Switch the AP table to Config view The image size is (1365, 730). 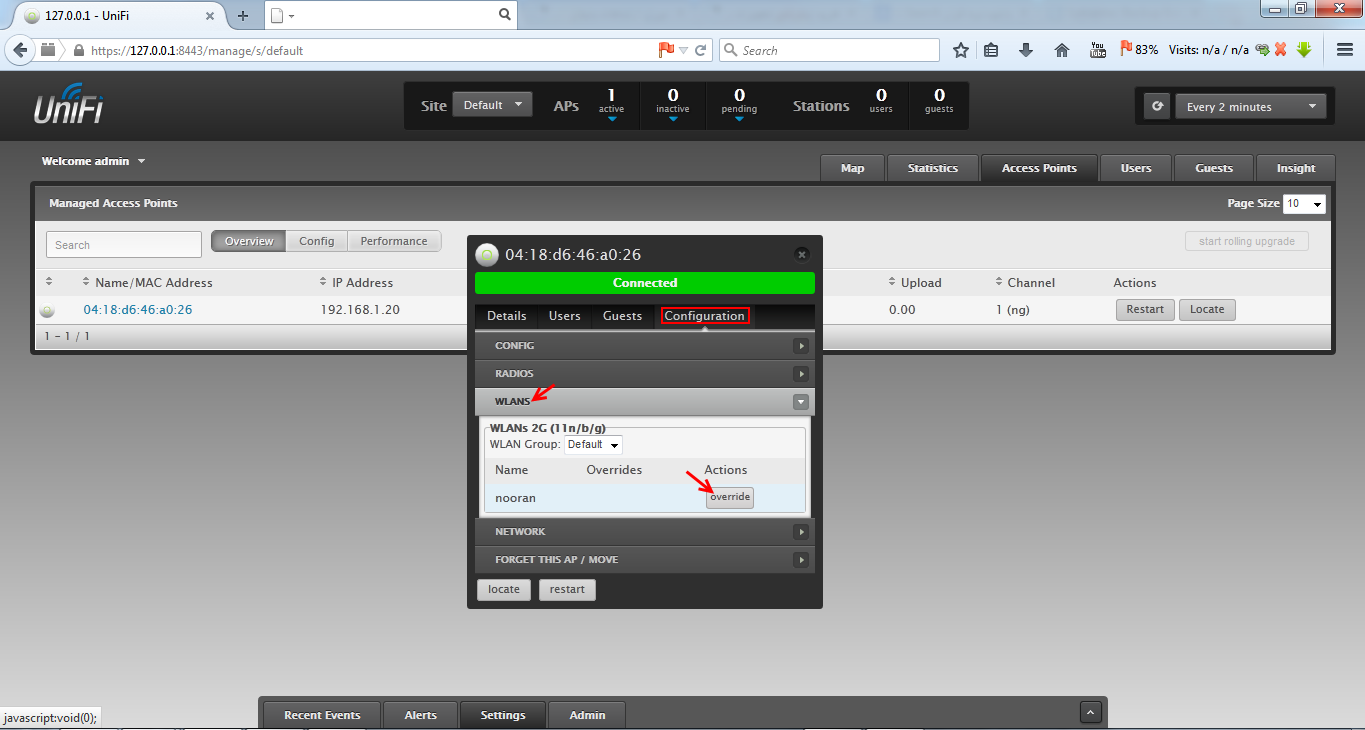point(317,241)
